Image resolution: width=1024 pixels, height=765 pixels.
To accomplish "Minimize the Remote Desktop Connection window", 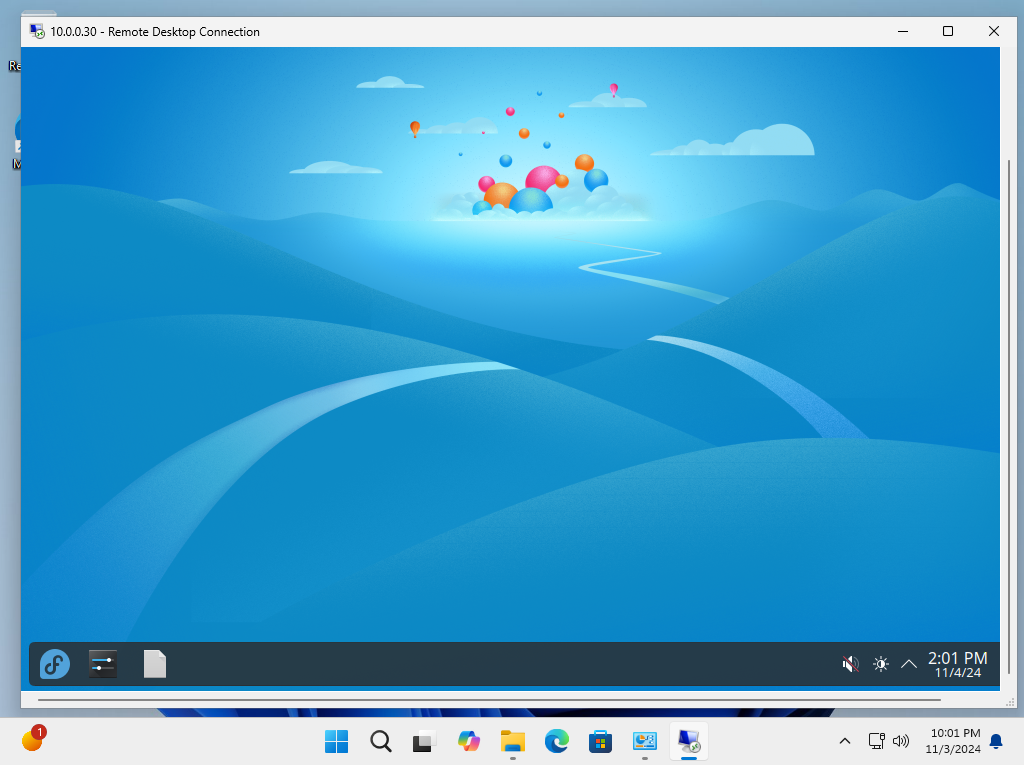I will pos(903,31).
